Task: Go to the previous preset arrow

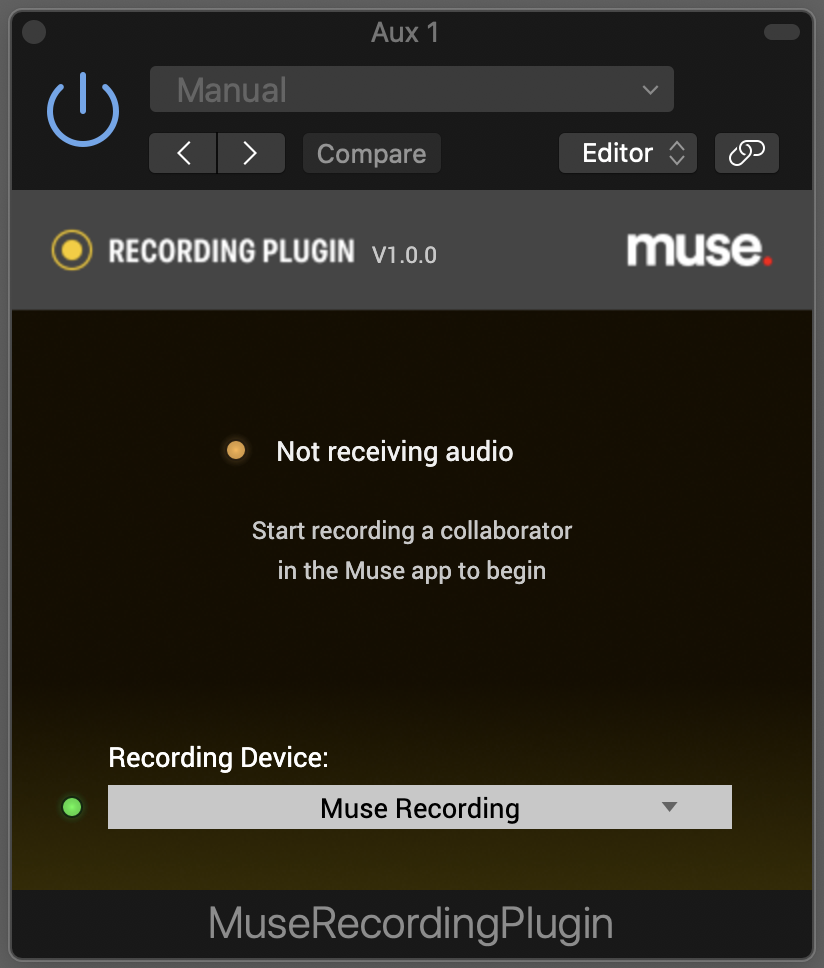Action: 183,153
